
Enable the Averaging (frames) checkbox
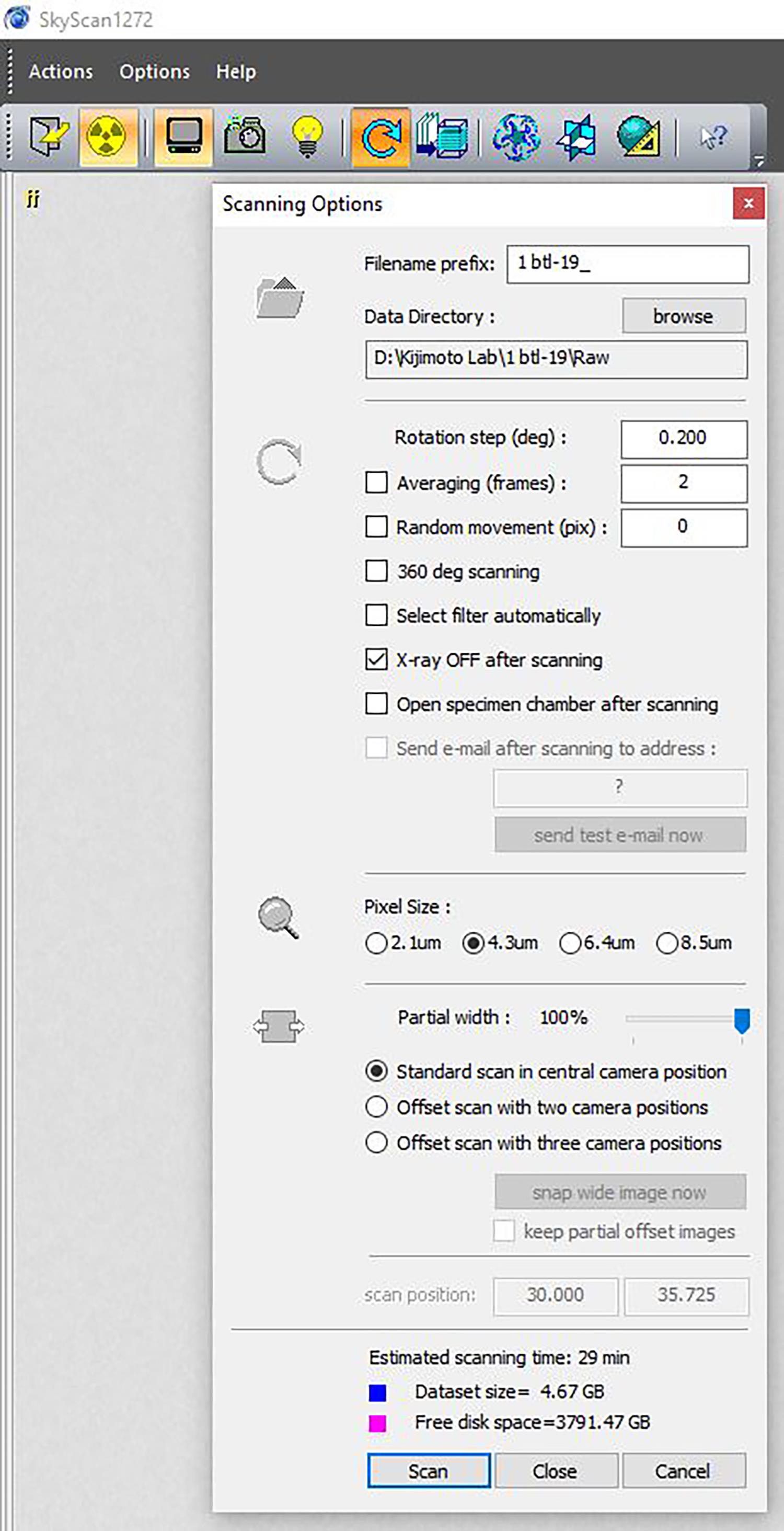click(x=376, y=483)
